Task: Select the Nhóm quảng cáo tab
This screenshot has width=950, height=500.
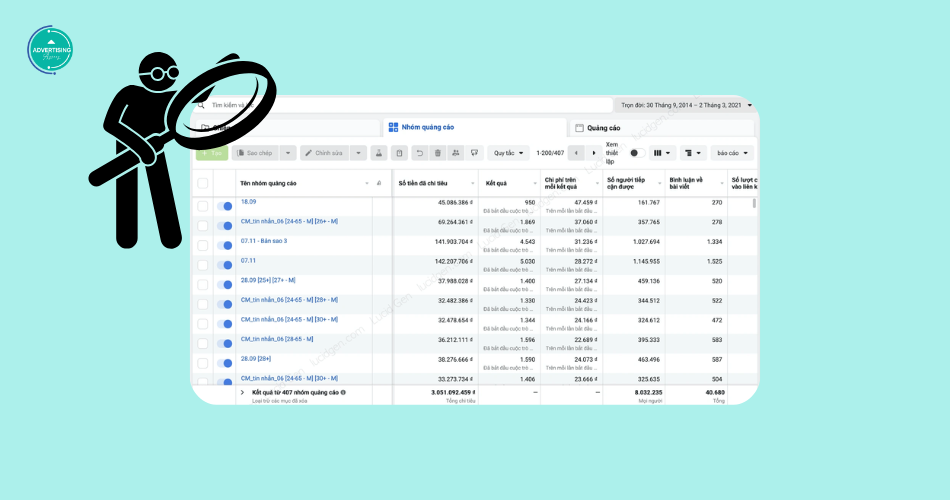Action: (425, 128)
